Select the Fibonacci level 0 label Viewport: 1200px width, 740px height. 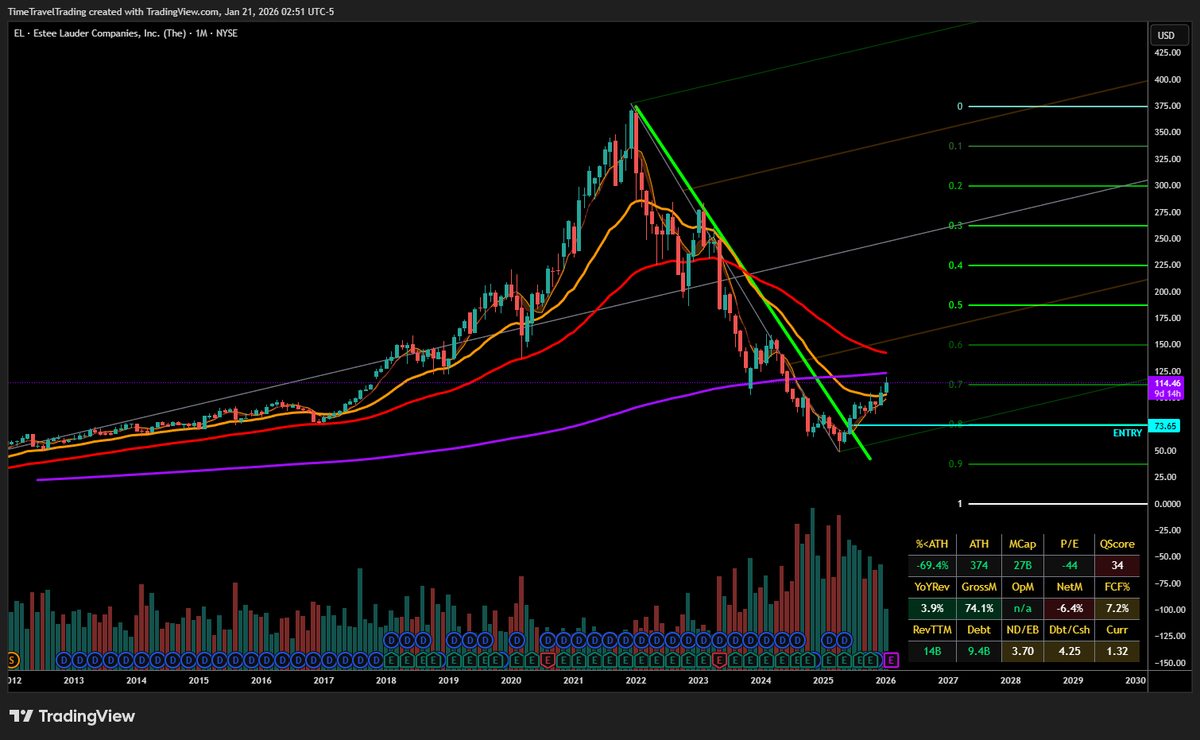point(959,106)
